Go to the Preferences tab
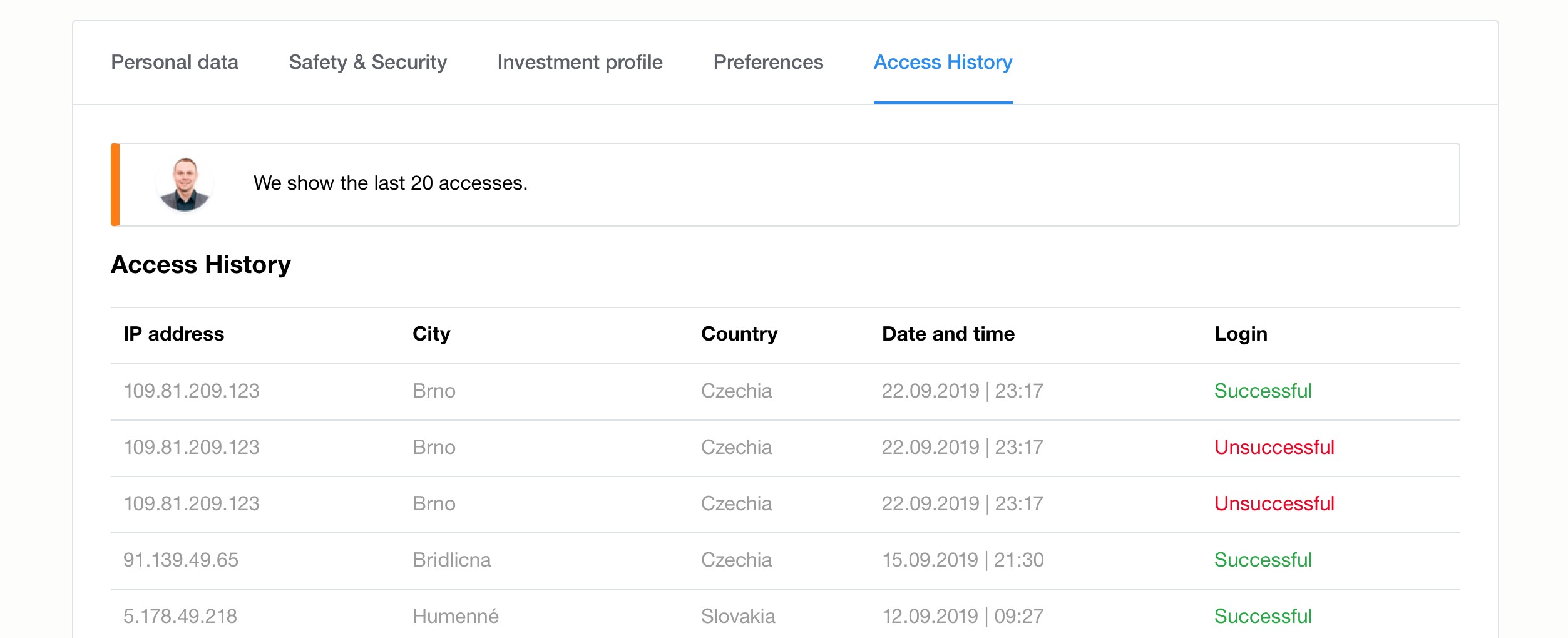Viewport: 1568px width, 638px height. [x=768, y=63]
